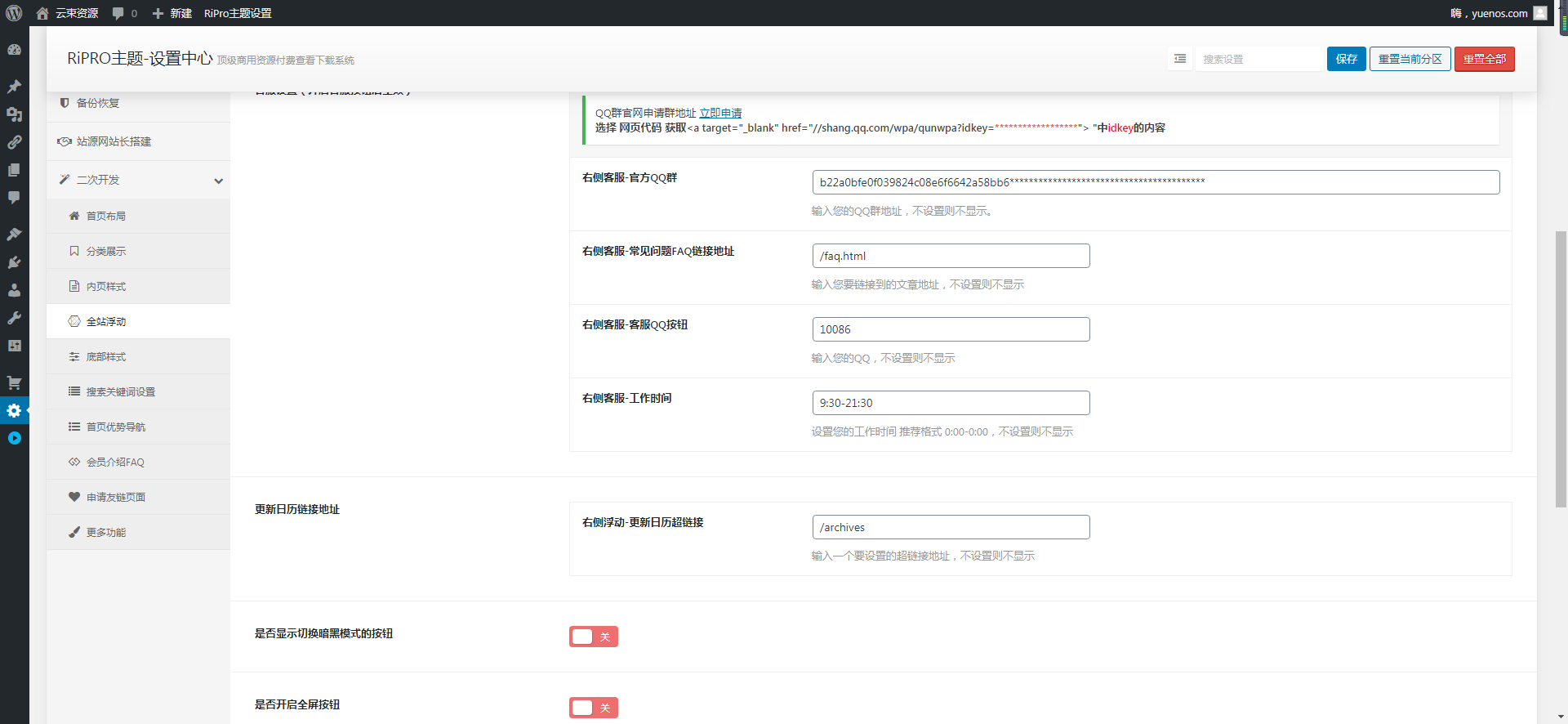Open theme settings gear icon in sidebar
1568x724 pixels.
pos(14,410)
